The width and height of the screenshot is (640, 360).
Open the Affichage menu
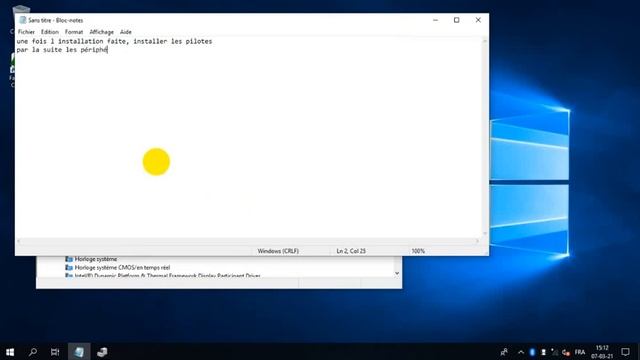coord(102,32)
